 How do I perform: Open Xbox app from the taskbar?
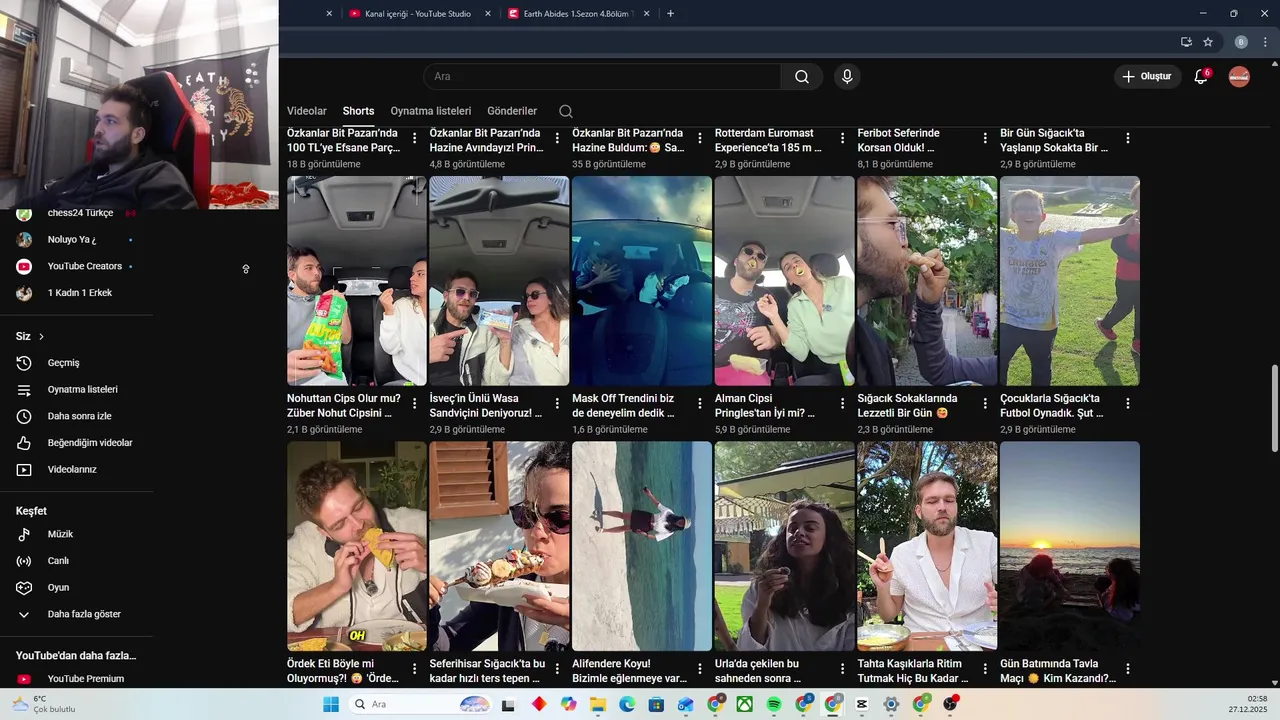tap(745, 704)
